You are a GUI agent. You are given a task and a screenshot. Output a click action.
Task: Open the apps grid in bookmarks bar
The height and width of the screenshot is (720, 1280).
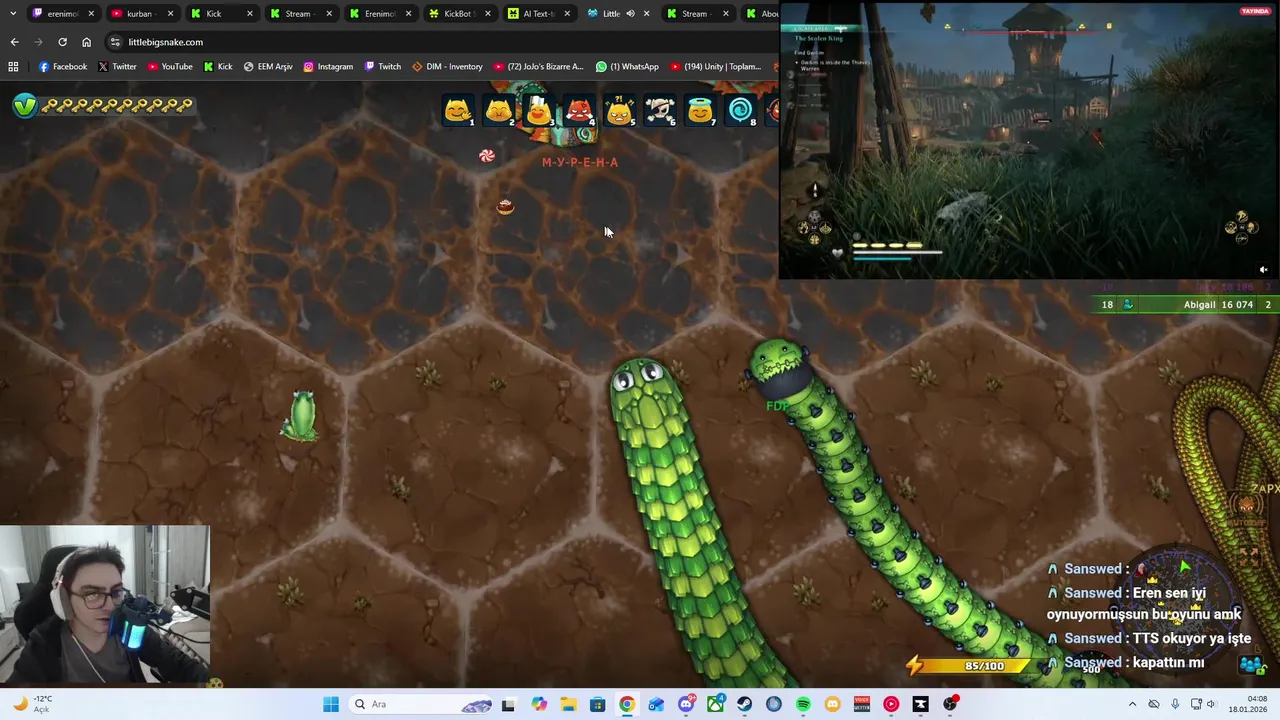(13, 67)
